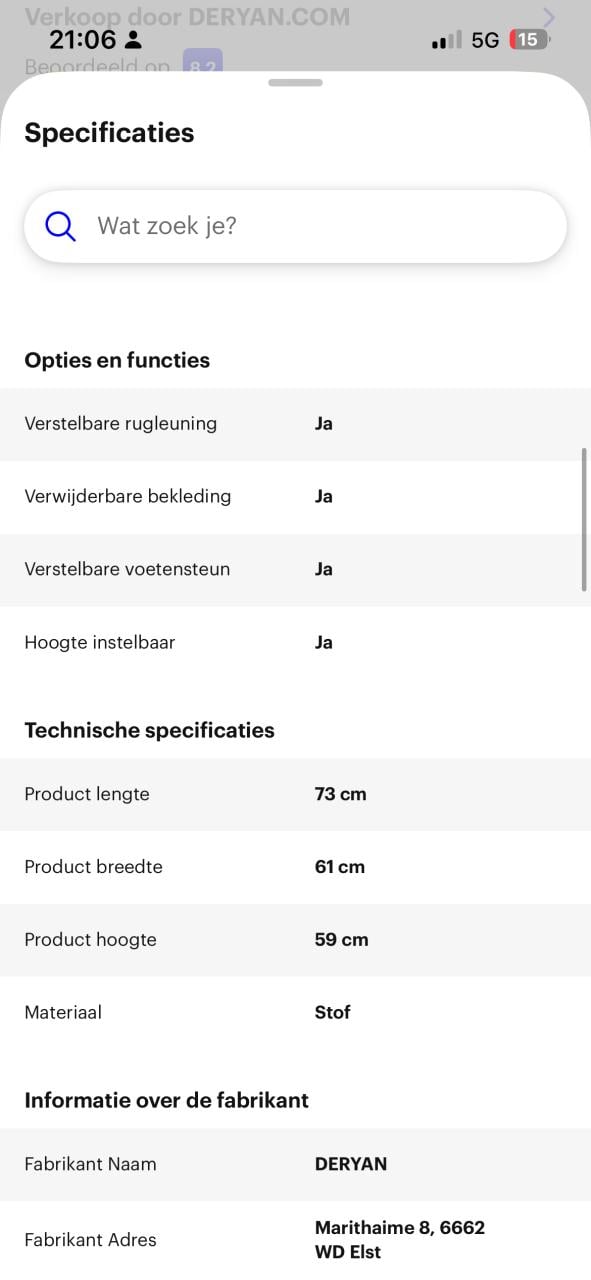Tap the sheet drag handle at top

click(295, 82)
